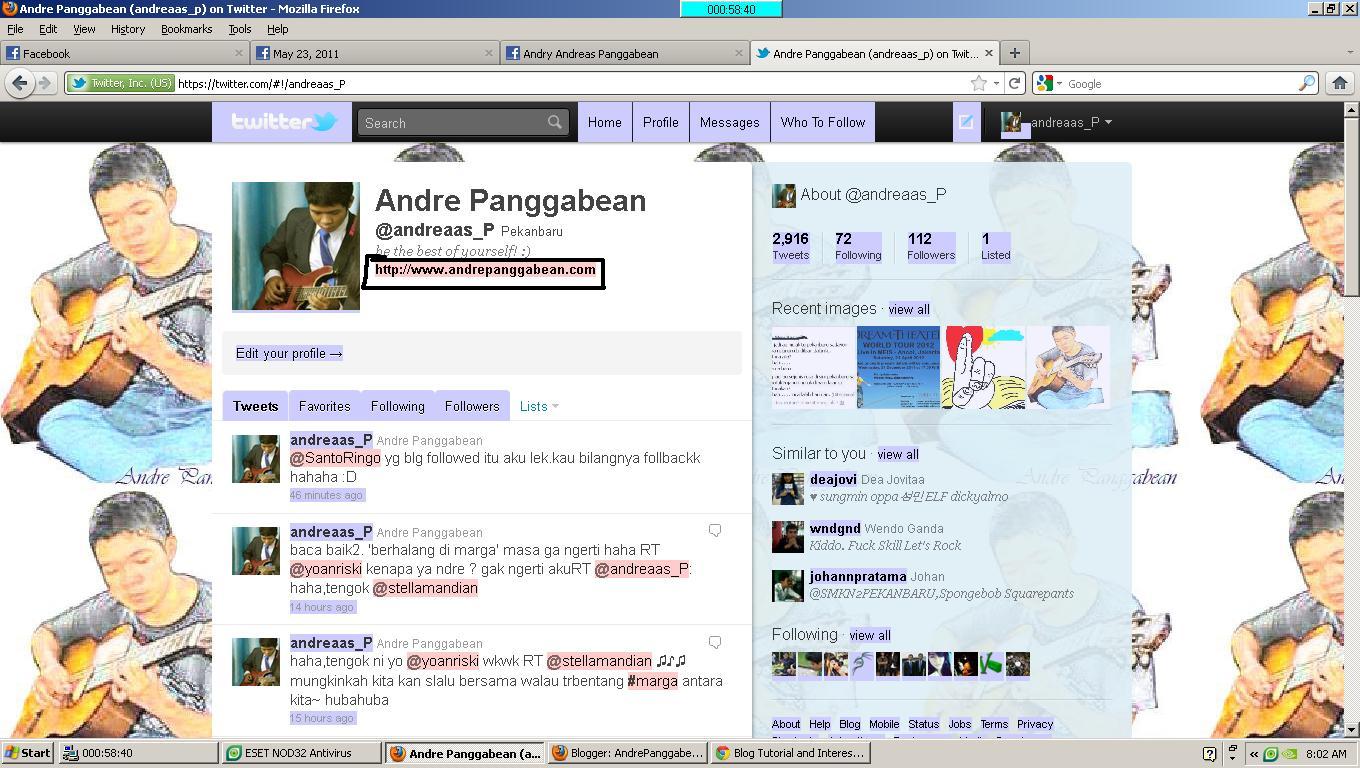Open Who To Follow page
Viewport: 1360px width, 768px height.
tap(823, 122)
